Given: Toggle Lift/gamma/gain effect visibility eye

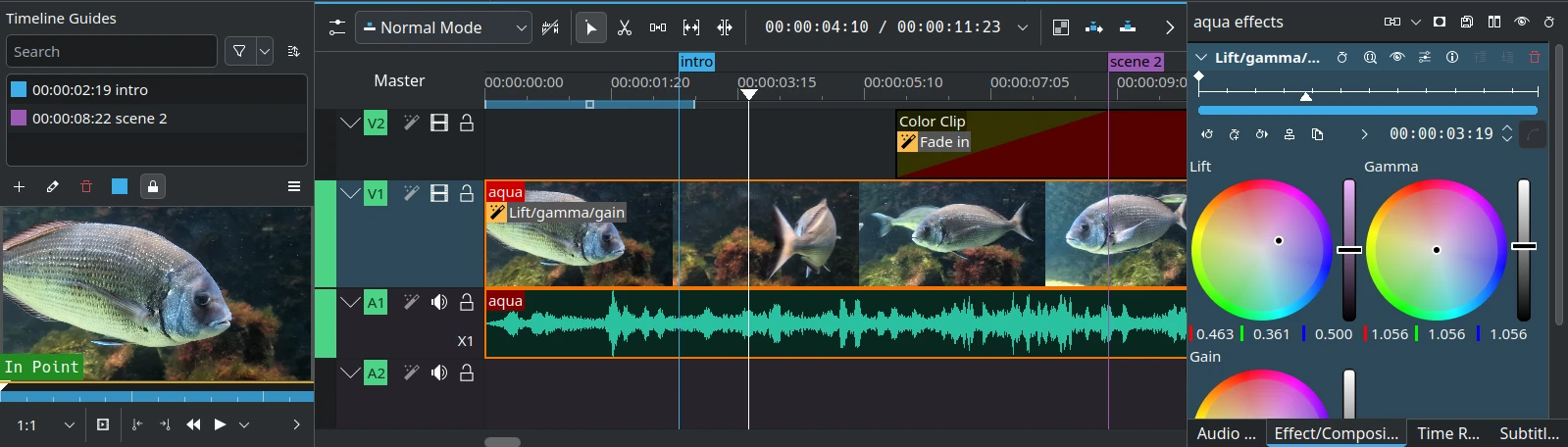Looking at the screenshot, I should 1397,58.
